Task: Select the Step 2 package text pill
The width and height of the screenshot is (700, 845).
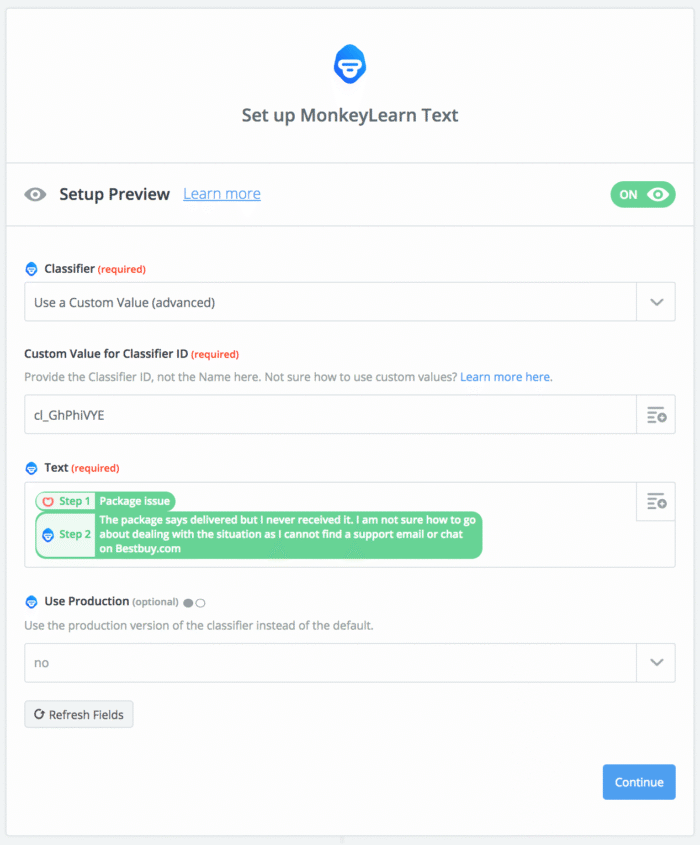Action: pos(259,535)
